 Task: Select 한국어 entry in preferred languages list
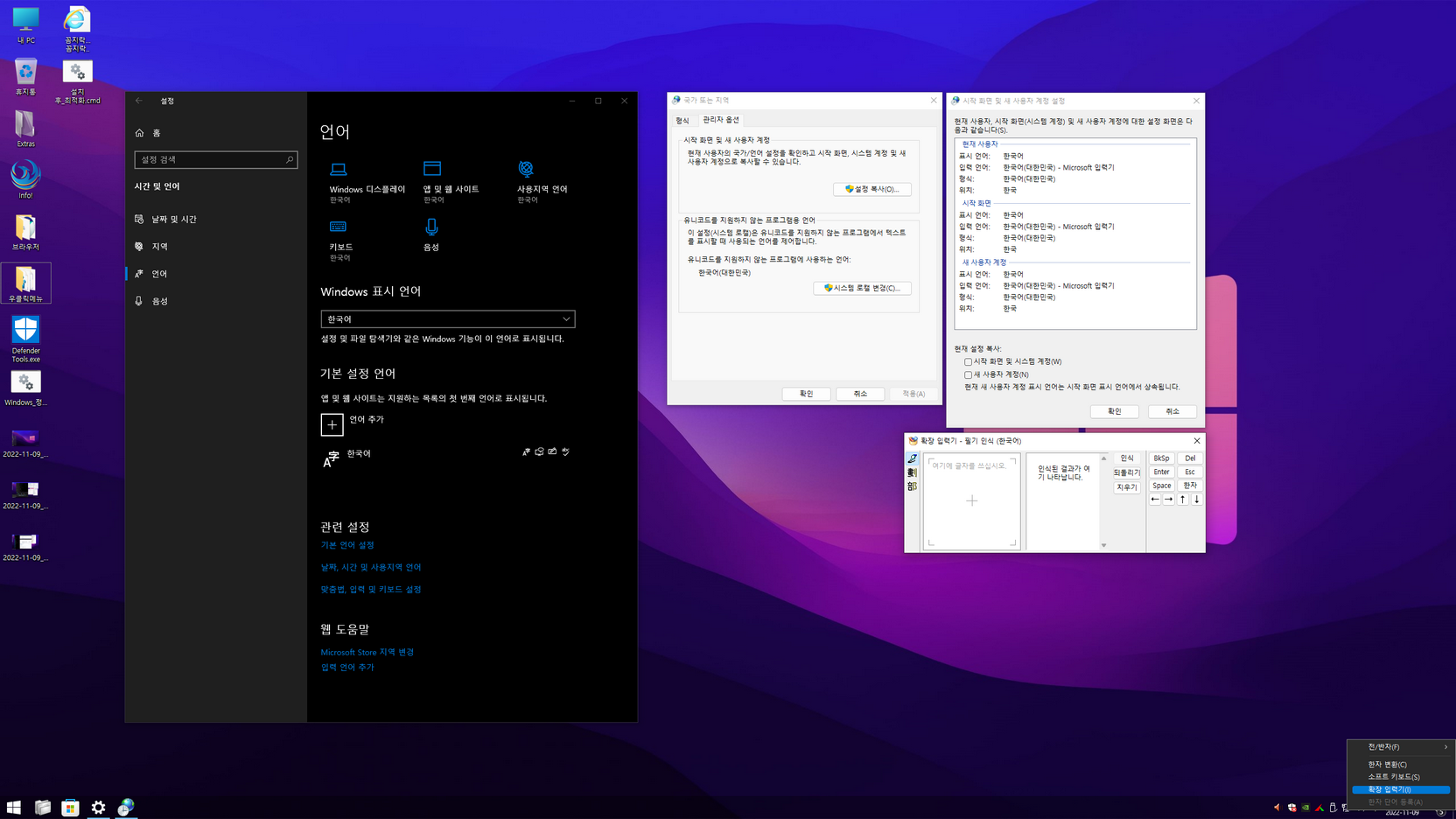click(447, 458)
